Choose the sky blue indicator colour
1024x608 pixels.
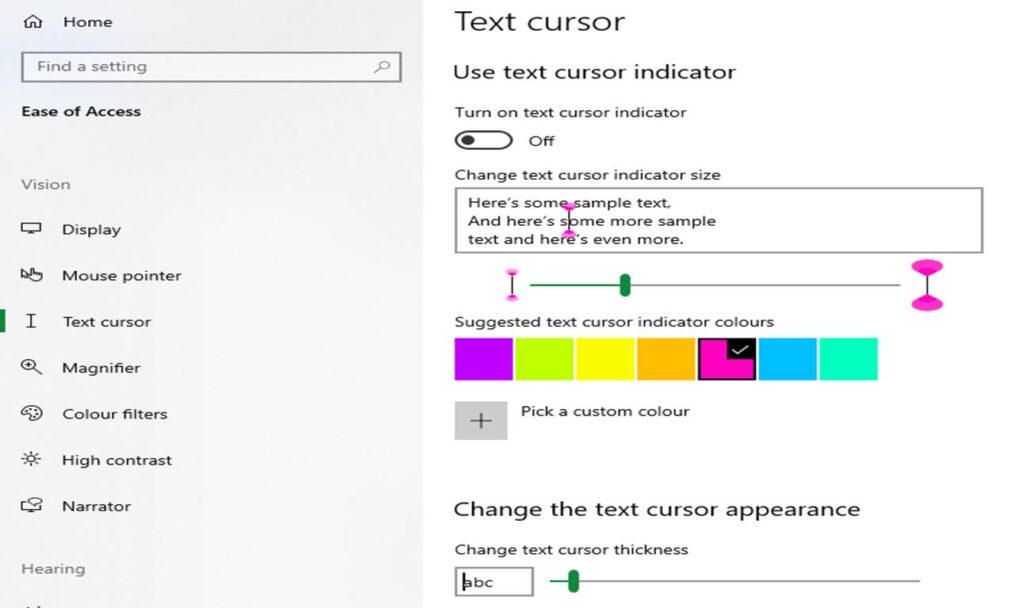(x=787, y=359)
